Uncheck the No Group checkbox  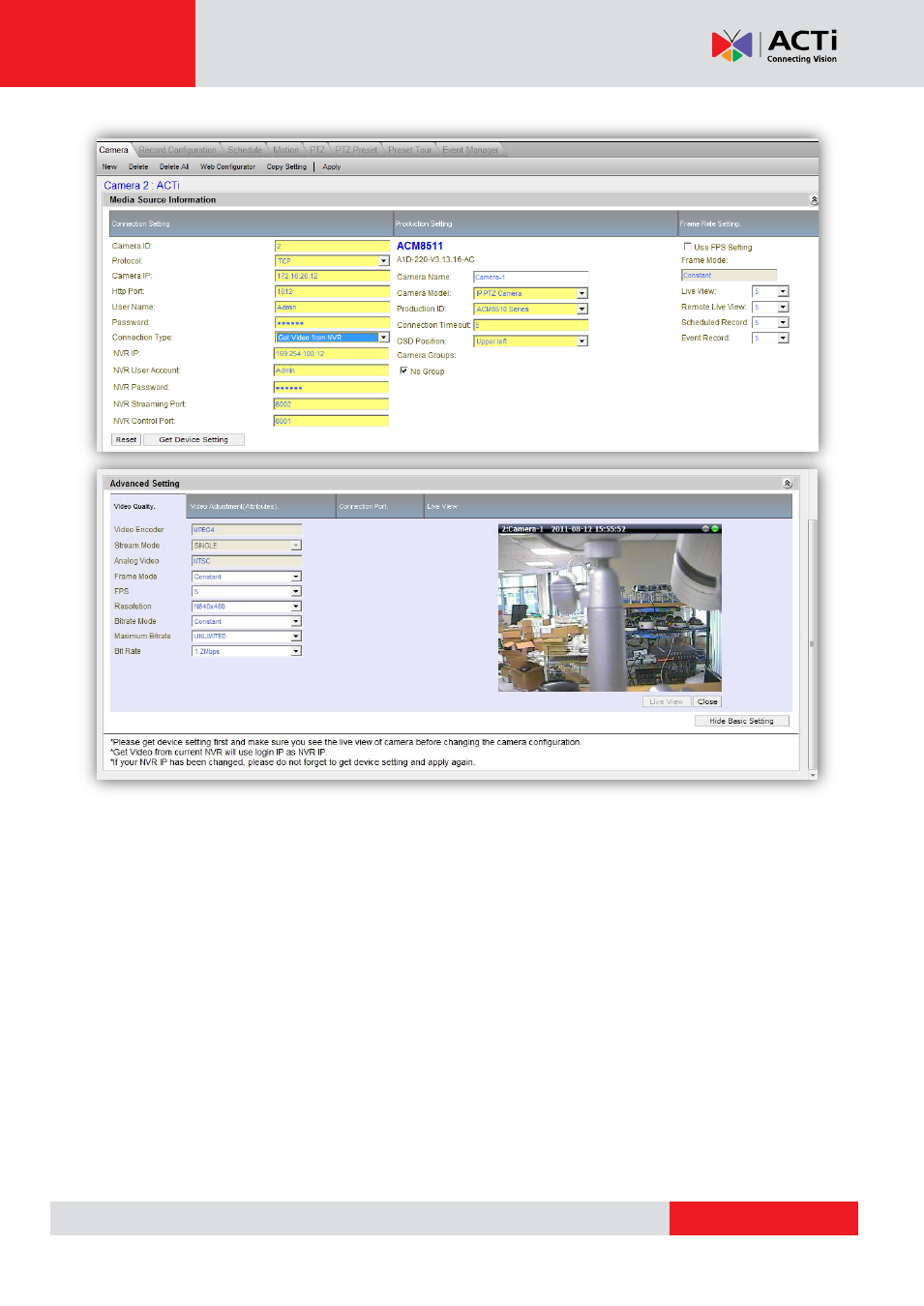pyautogui.click(x=403, y=371)
